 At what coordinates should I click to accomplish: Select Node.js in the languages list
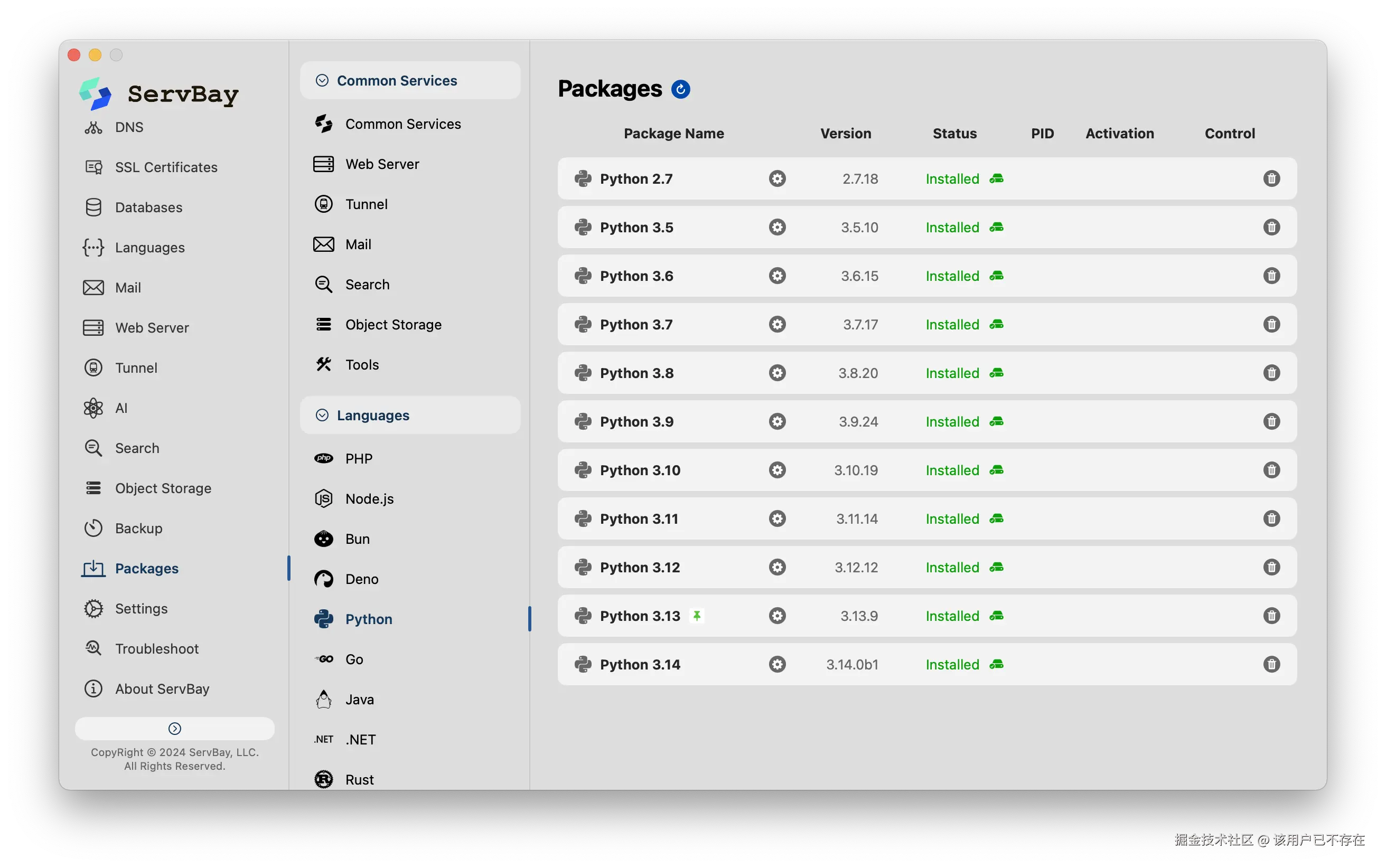pyautogui.click(x=369, y=499)
